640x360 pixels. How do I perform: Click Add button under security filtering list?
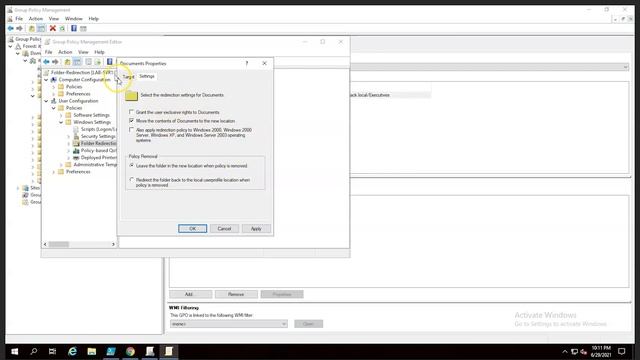coord(191,294)
